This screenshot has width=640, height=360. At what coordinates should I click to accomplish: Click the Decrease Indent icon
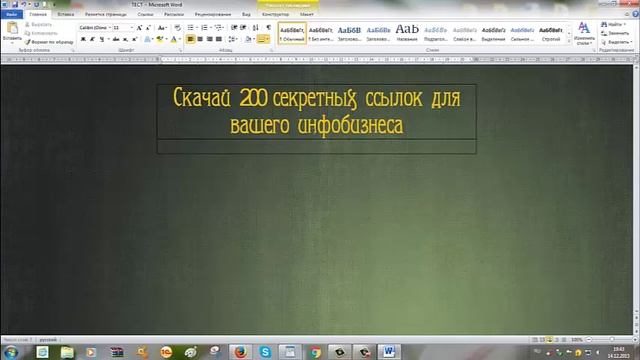pos(234,28)
